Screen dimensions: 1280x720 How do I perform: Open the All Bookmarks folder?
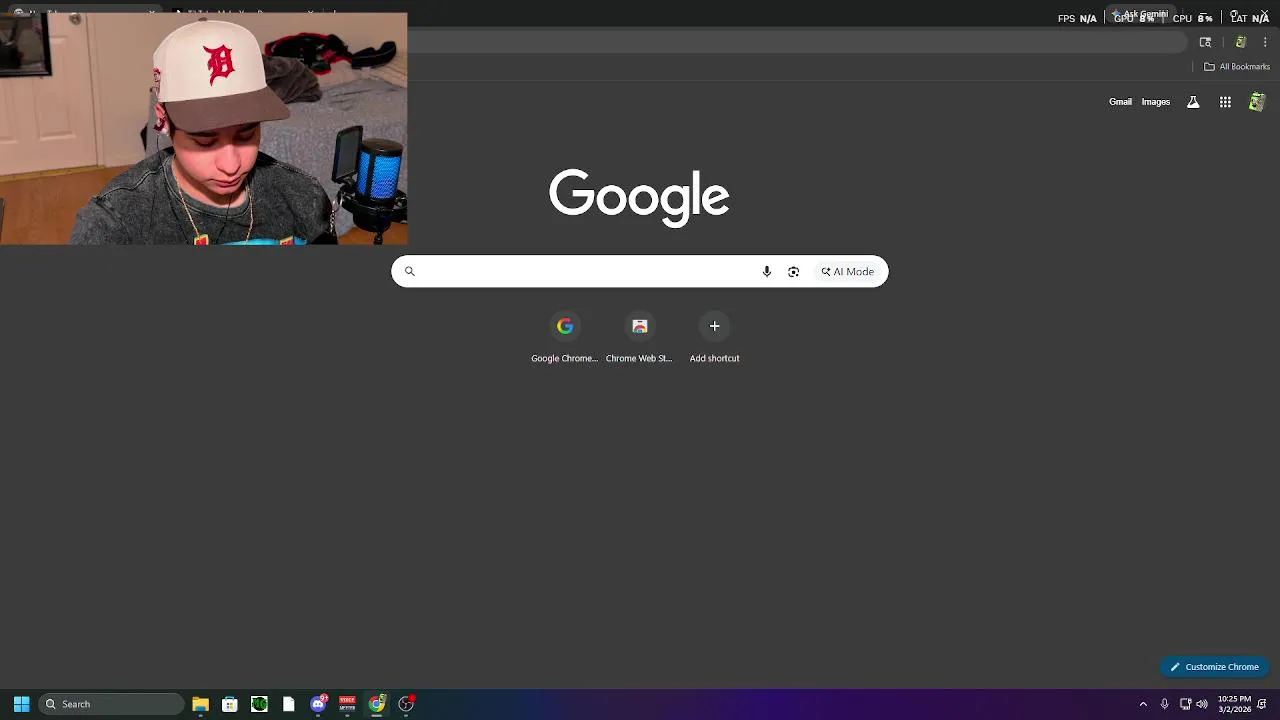(x=1237, y=67)
